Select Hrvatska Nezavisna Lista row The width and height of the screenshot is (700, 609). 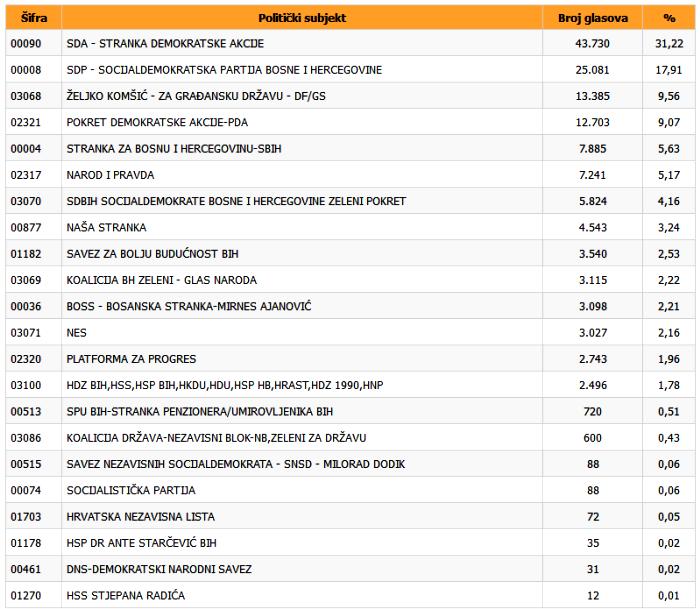tap(350, 517)
